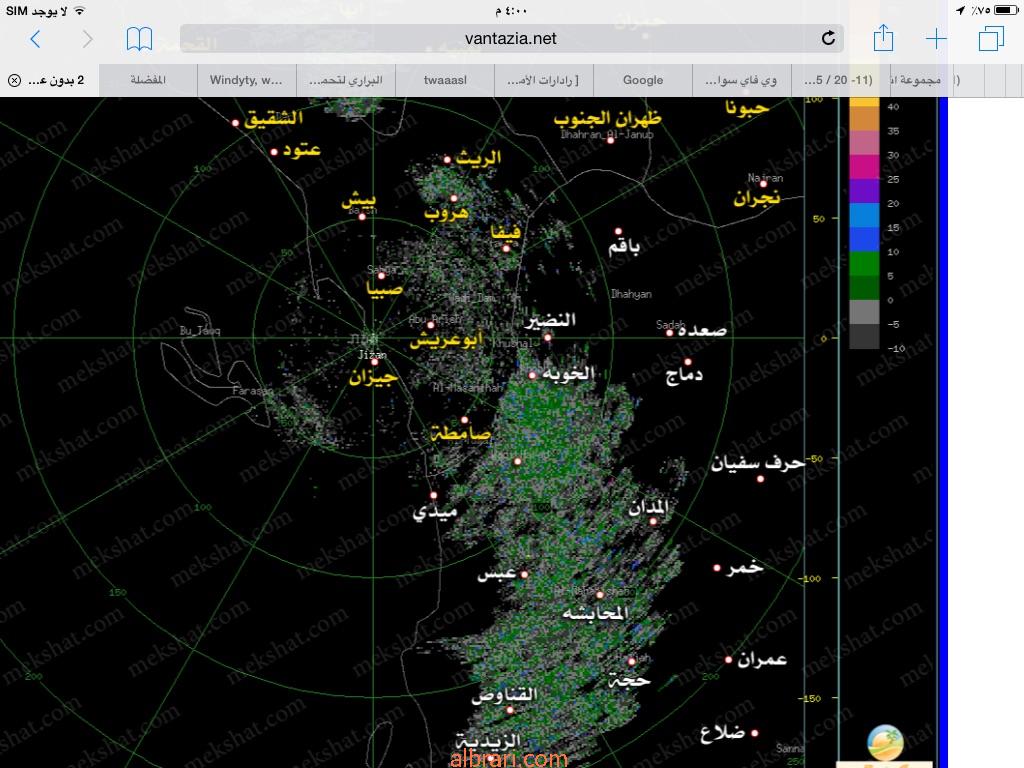
Task: Click the صبيا label on map
Action: (385, 289)
